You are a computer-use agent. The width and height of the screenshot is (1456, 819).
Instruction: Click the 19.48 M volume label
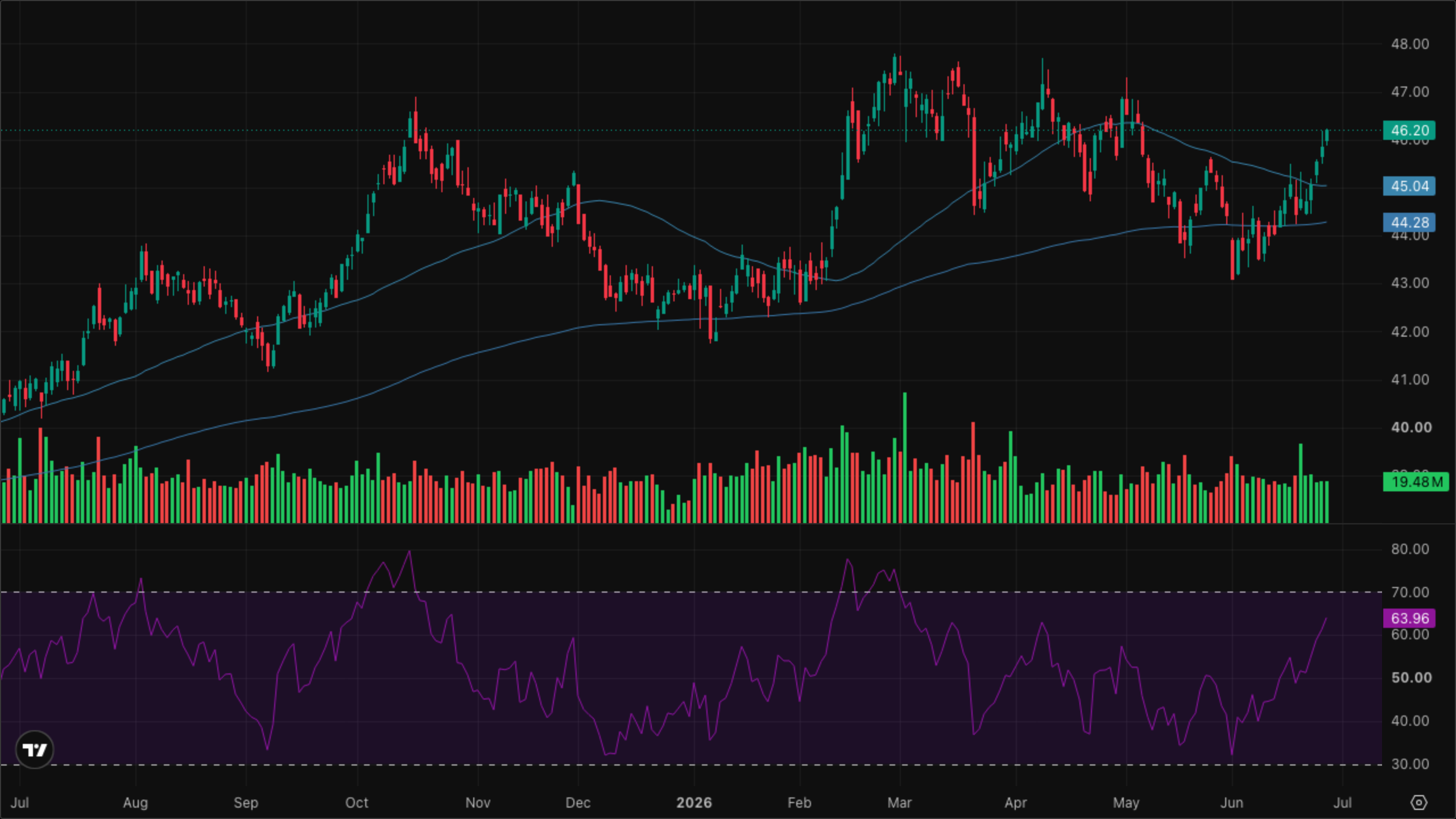coord(1416,482)
